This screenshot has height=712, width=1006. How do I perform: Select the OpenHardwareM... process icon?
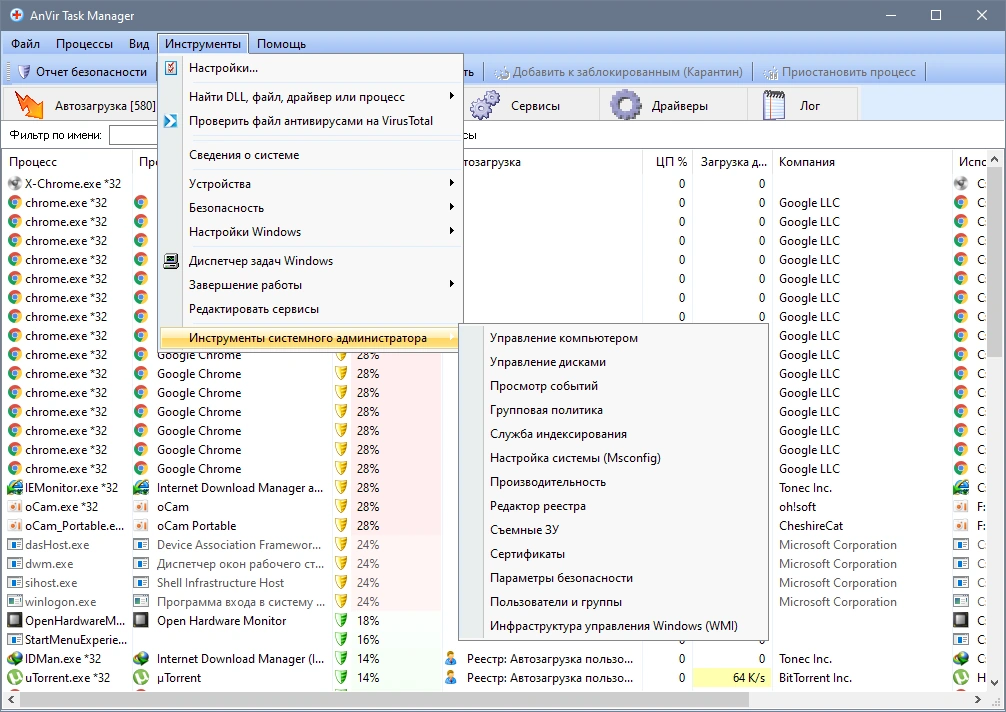pyautogui.click(x=15, y=620)
